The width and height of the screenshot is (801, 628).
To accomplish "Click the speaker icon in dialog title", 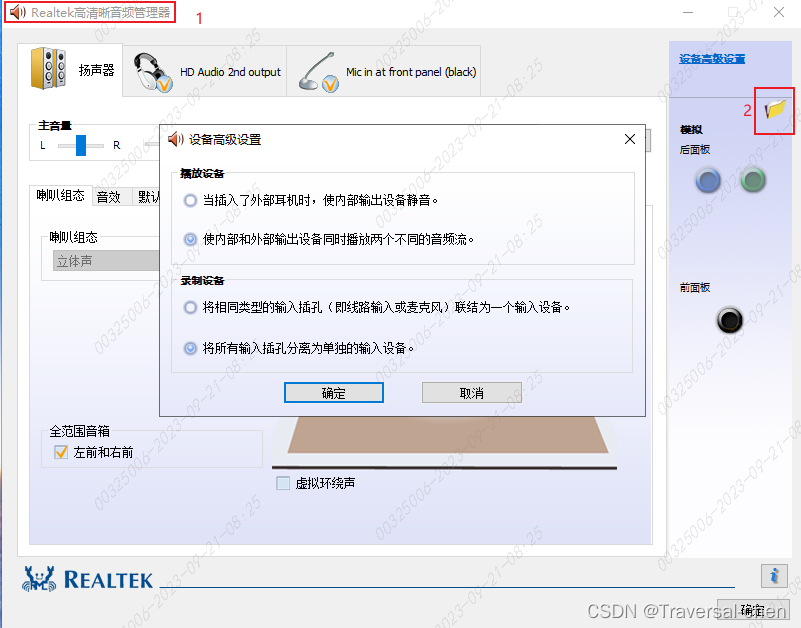I will click(x=176, y=139).
